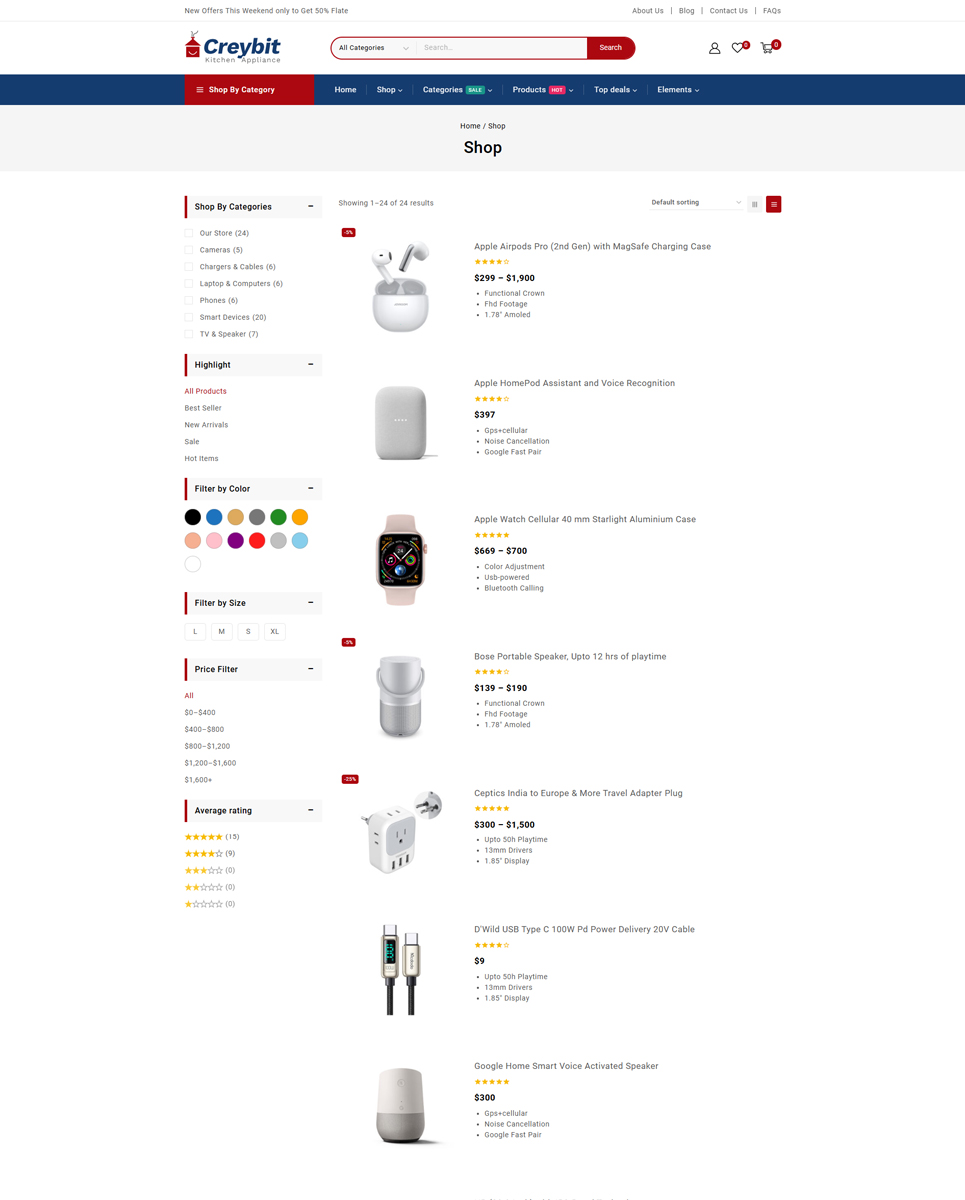Viewport: 965px width, 1200px height.
Task: Collapse the Filter by Color section
Action: 311,488
